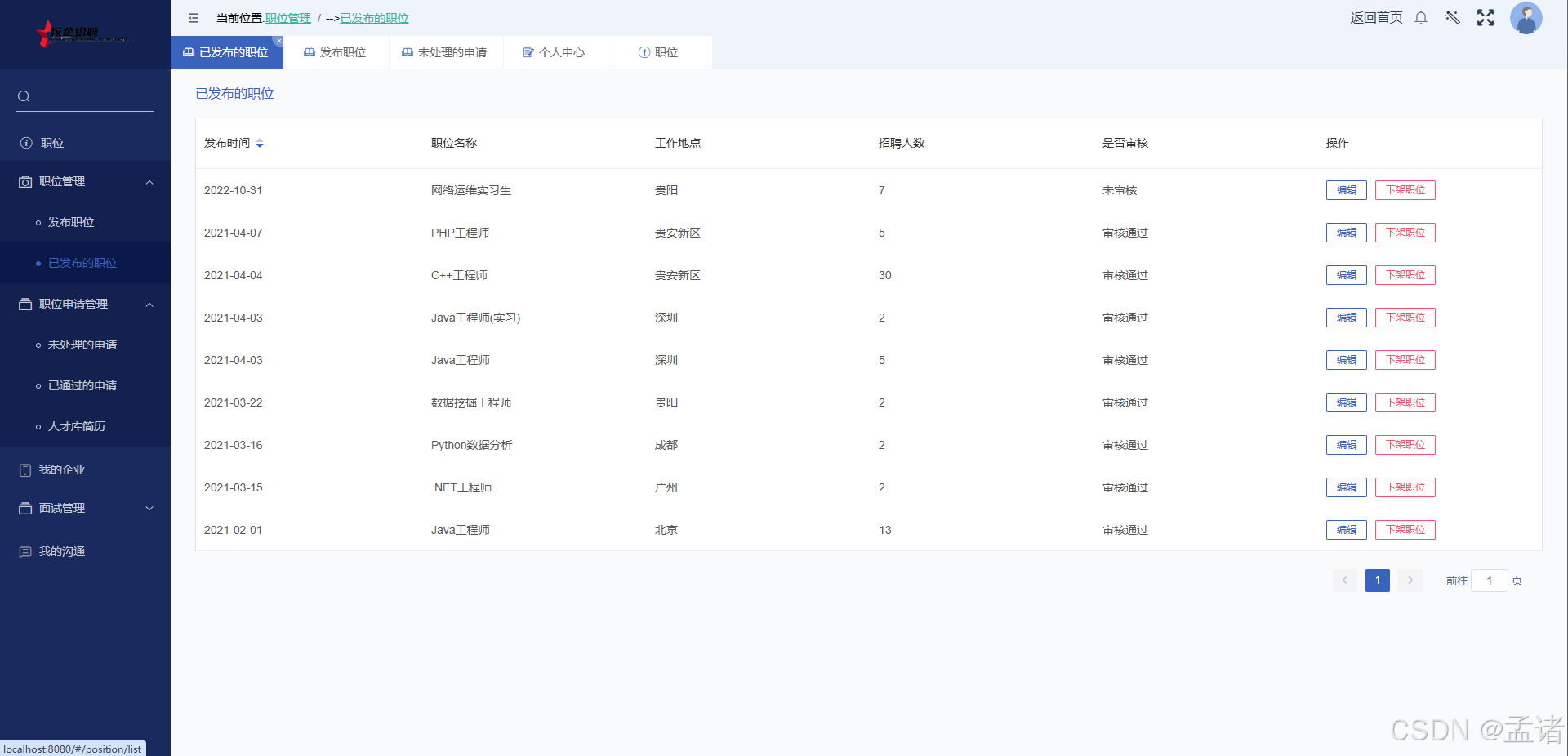Image resolution: width=1568 pixels, height=756 pixels.
Task: Close the 已发布的职位 tab with its x
Action: pyautogui.click(x=278, y=41)
